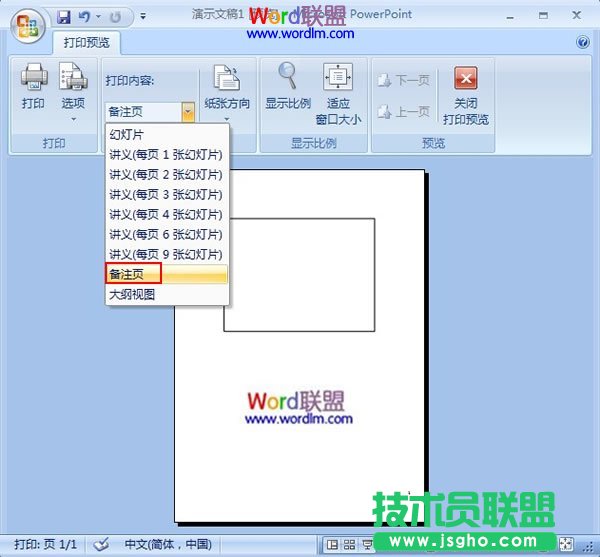Select Notes Pages (备注页) option
The height and width of the screenshot is (557, 600).
coord(167,274)
